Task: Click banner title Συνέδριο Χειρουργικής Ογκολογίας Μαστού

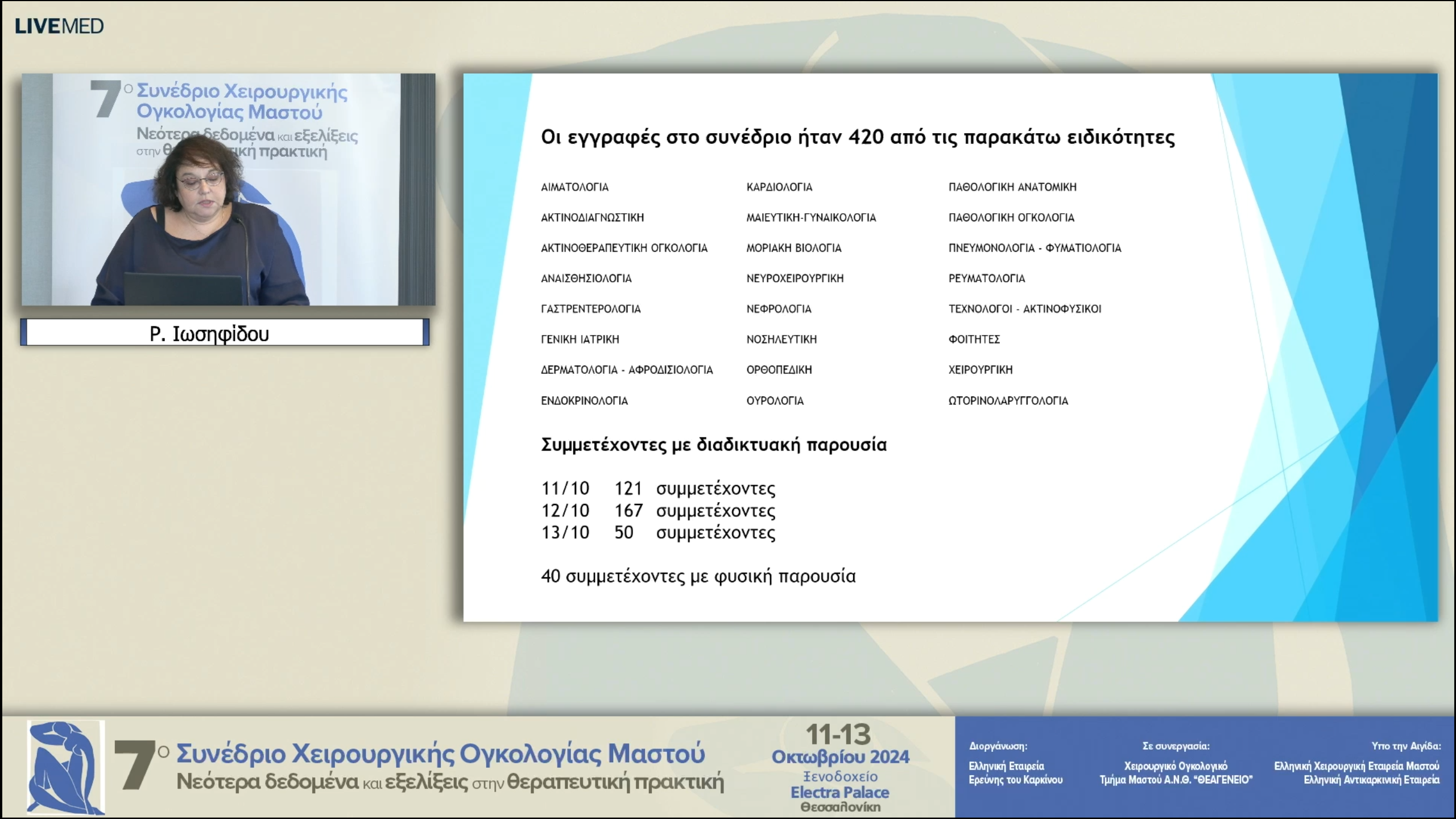Action: [440, 753]
